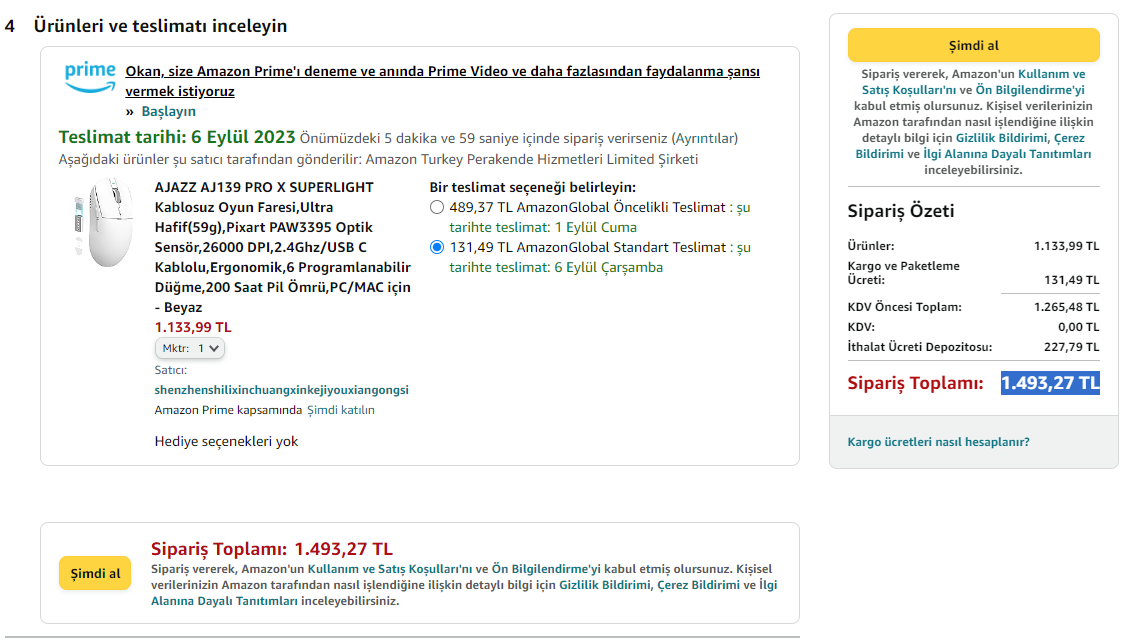
Task: Click Ürünleri ve teslimatı inceleyin heading
Action: tap(160, 26)
